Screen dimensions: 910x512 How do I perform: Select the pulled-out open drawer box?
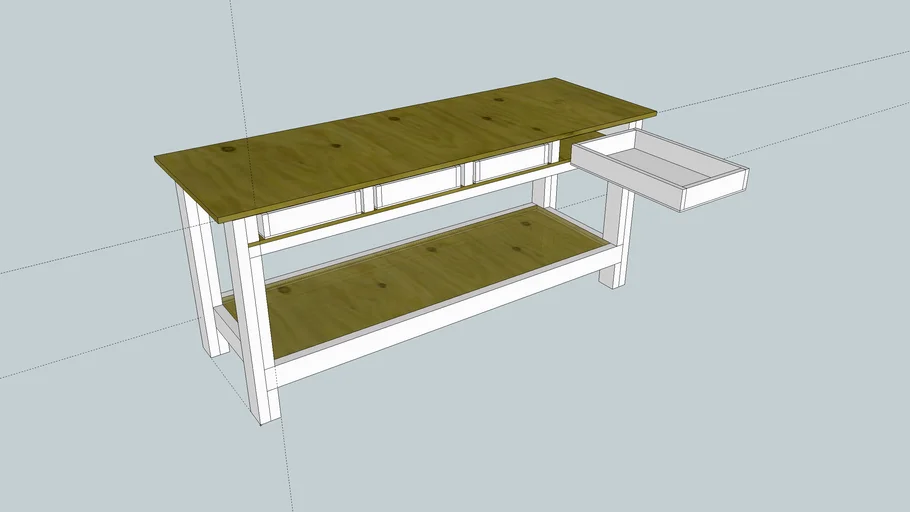coord(659,169)
